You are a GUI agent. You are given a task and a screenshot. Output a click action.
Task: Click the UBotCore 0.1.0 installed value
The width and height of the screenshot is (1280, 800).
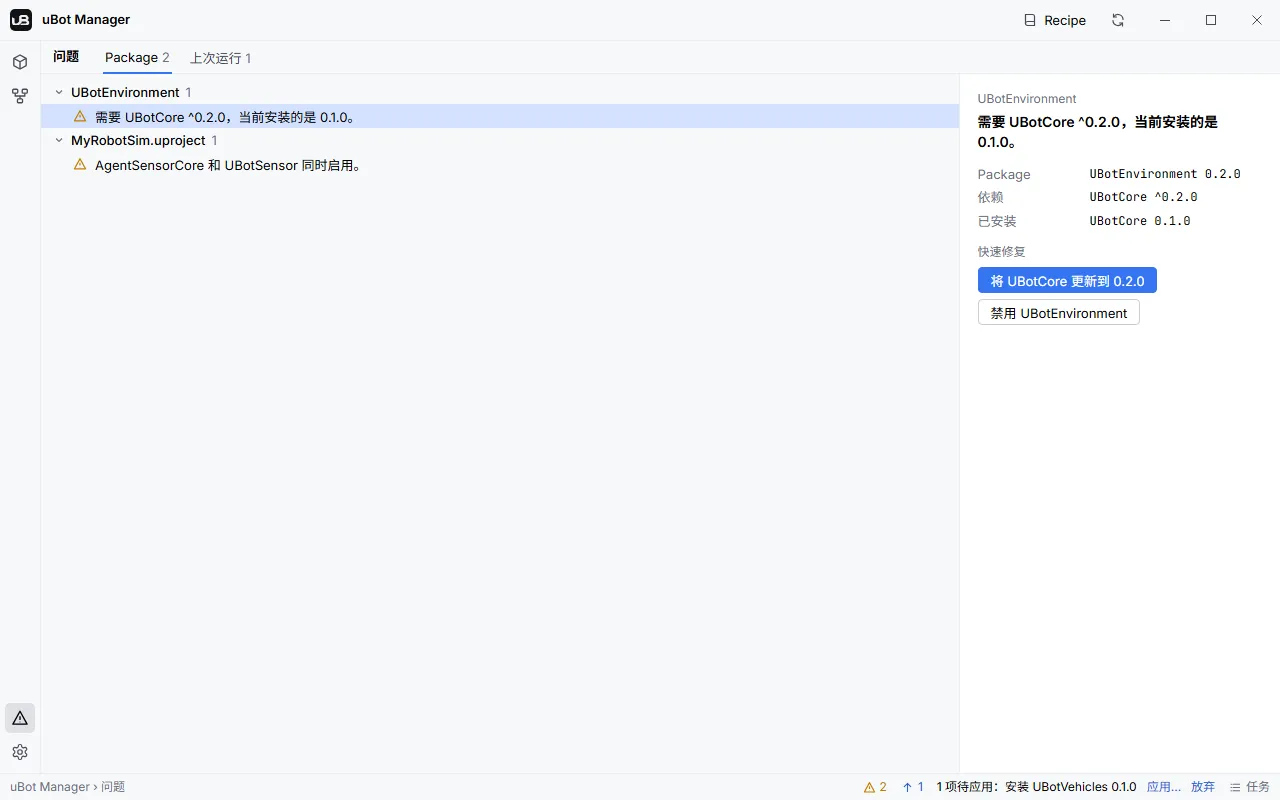(1140, 221)
